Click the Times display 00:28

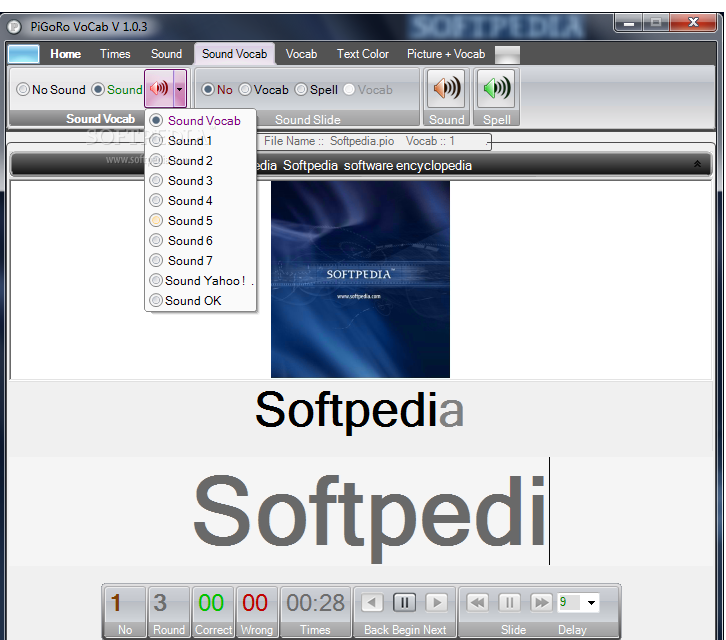[x=315, y=611]
